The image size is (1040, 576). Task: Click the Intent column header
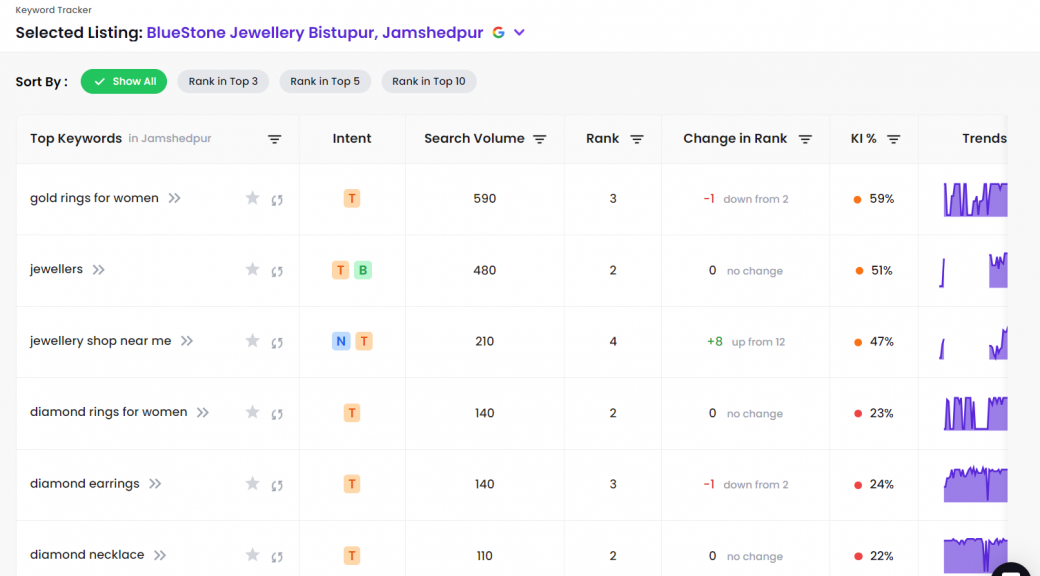352,138
